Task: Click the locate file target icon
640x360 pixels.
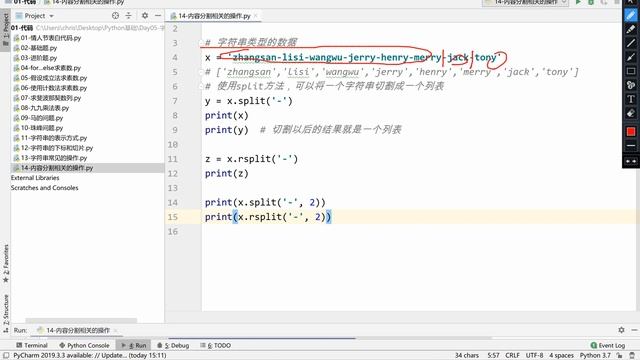Action: 116,16
